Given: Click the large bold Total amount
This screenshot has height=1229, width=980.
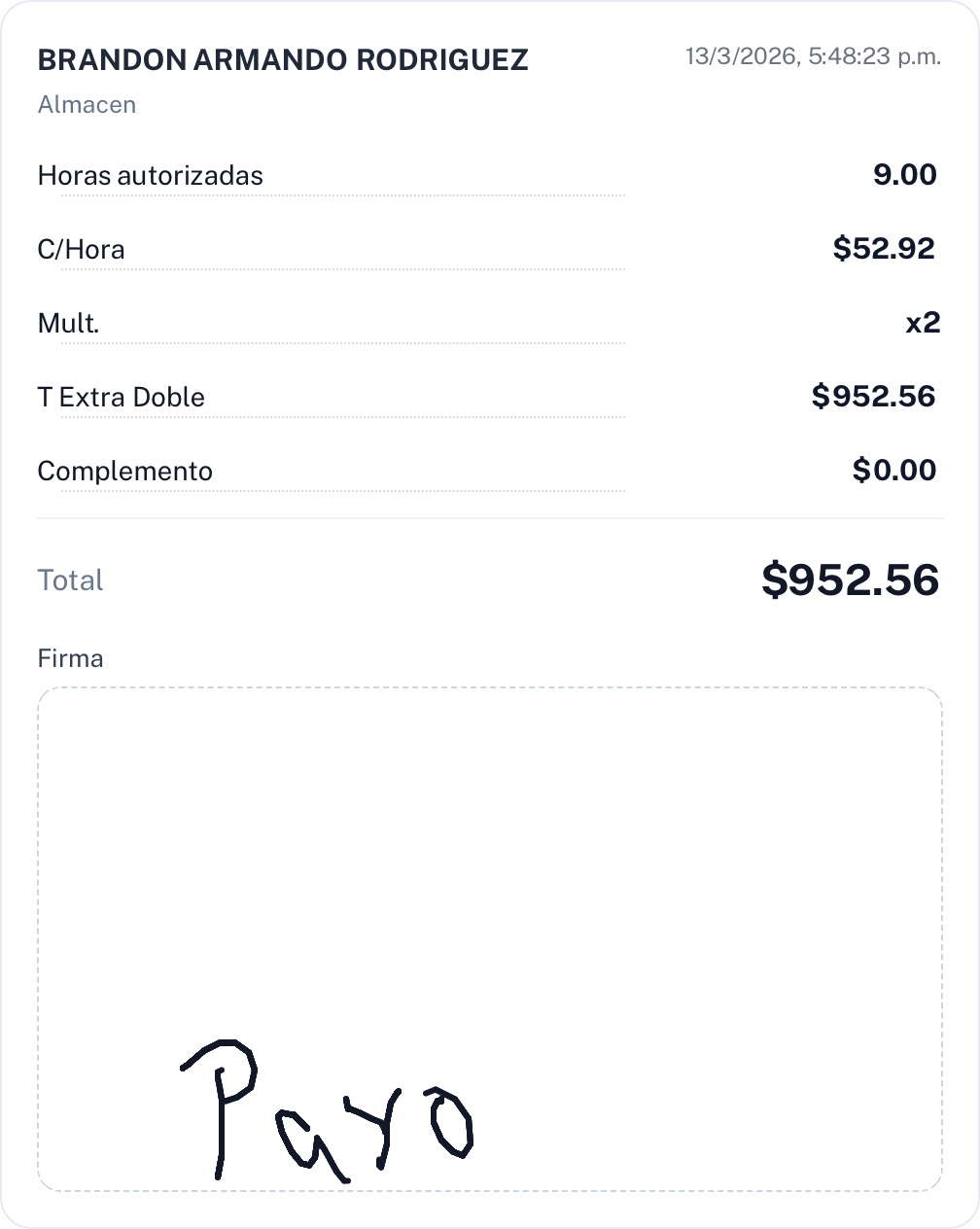Looking at the screenshot, I should click(x=850, y=580).
